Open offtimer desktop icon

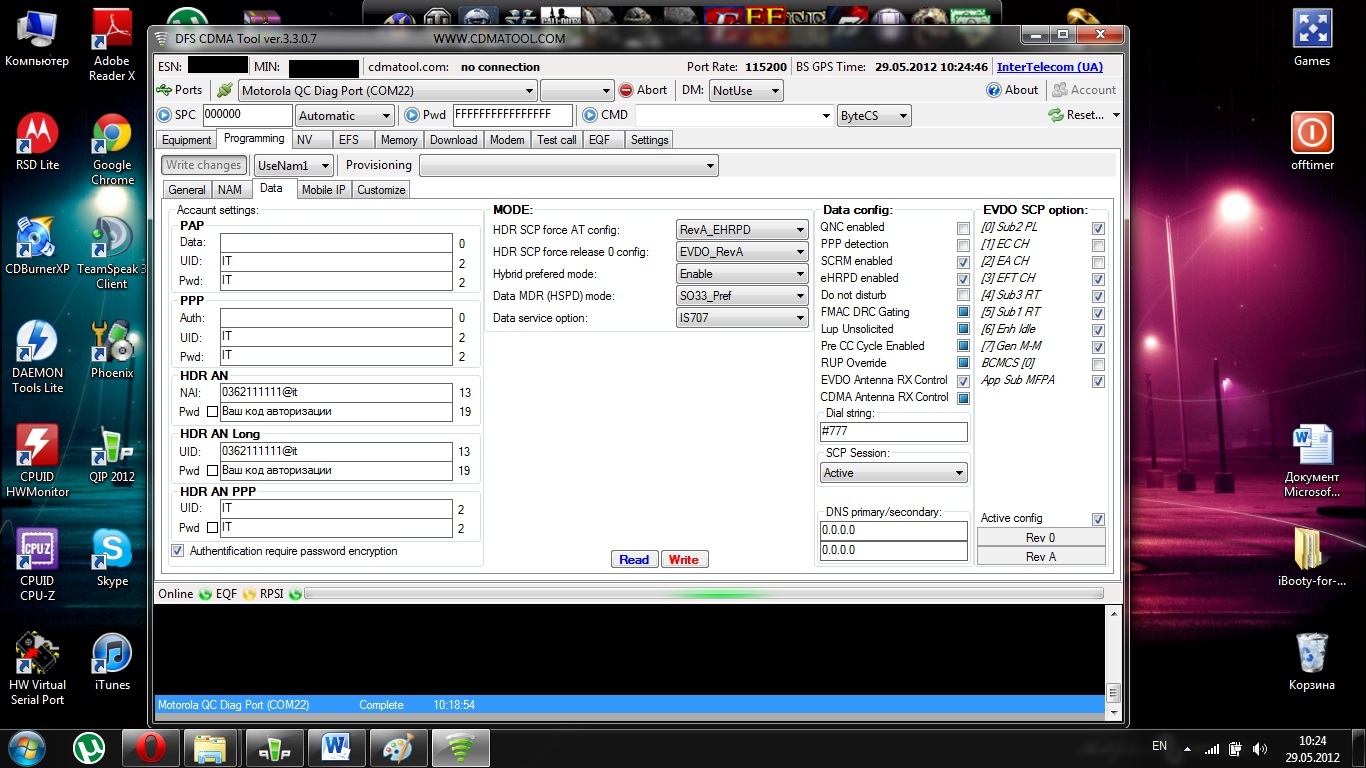tap(1312, 142)
